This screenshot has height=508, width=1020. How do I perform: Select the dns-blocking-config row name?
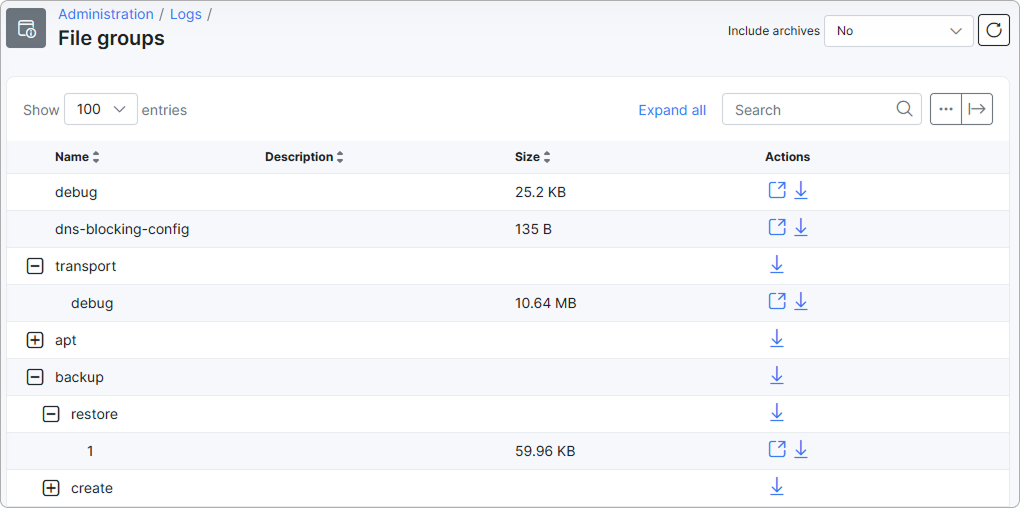click(122, 229)
